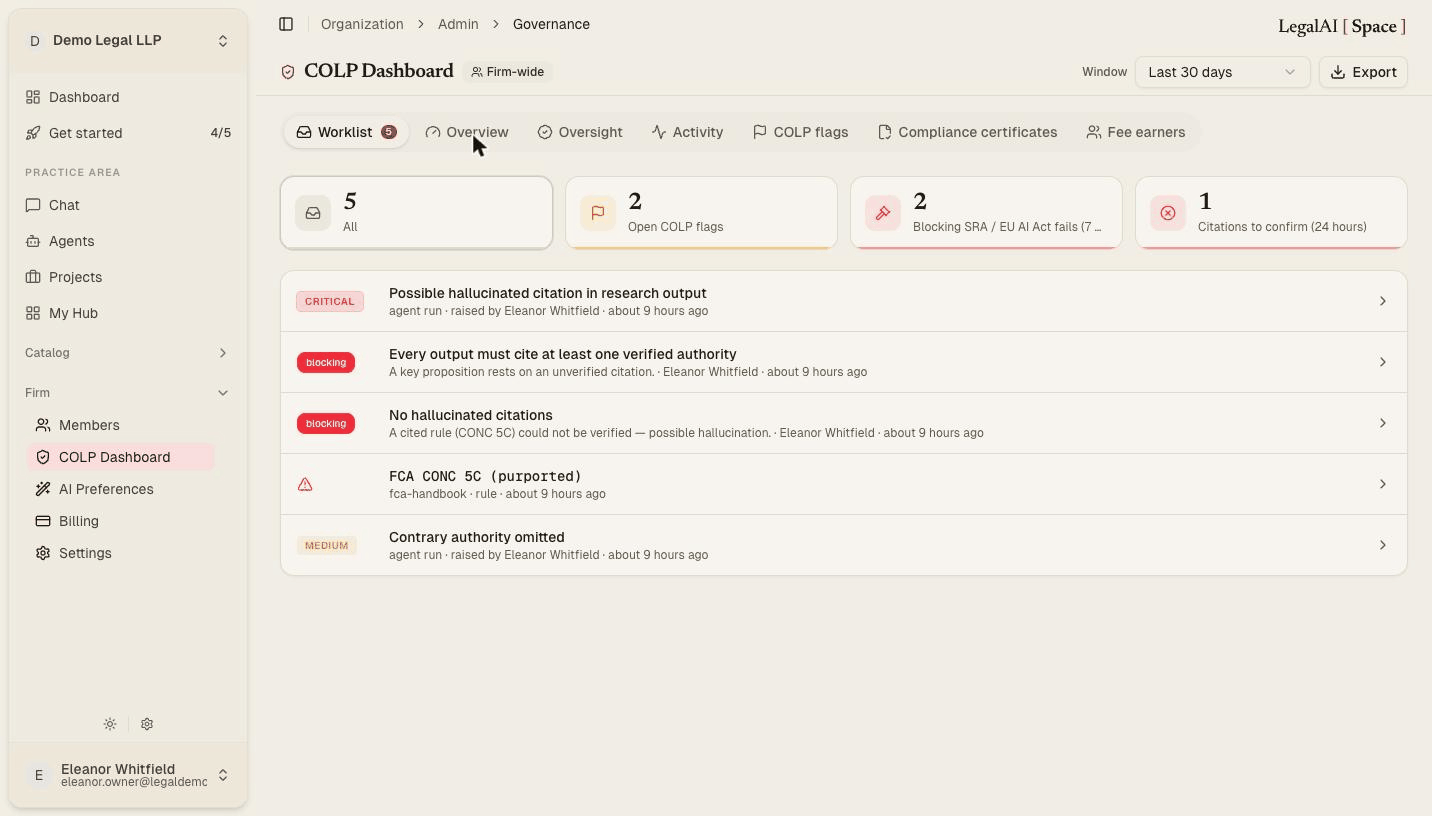Viewport: 1432px width, 816px height.
Task: Switch to the Overview tab
Action: [467, 132]
